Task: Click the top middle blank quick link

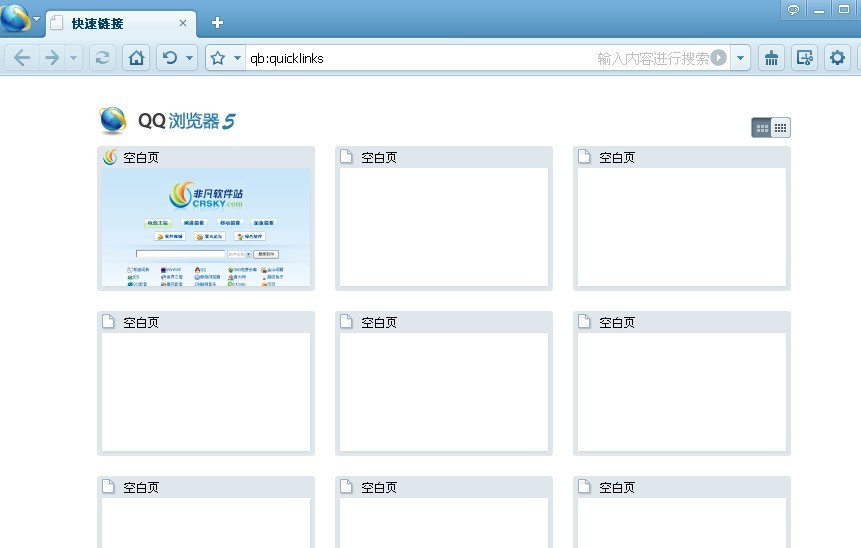Action: [x=444, y=219]
